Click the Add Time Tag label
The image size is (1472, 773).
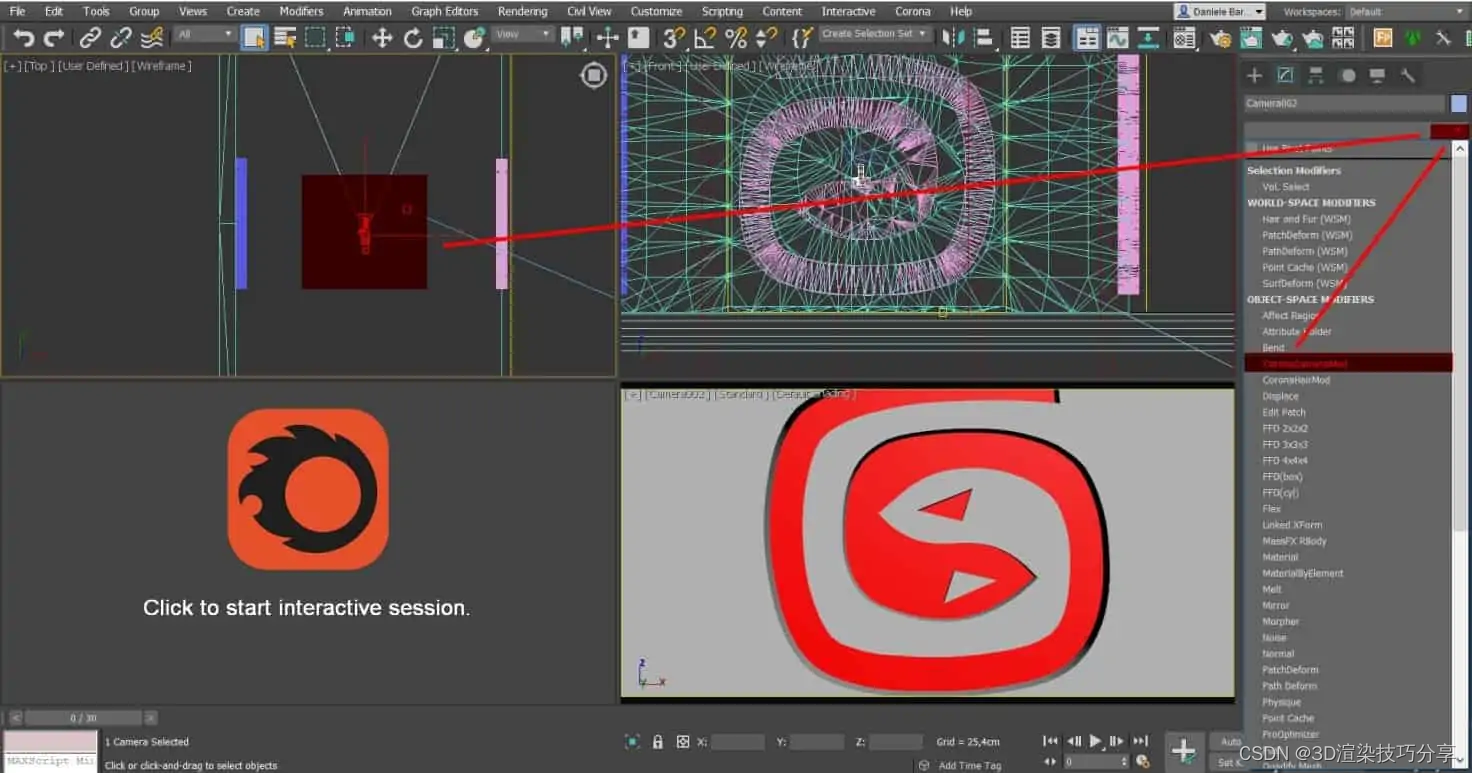tap(969, 765)
